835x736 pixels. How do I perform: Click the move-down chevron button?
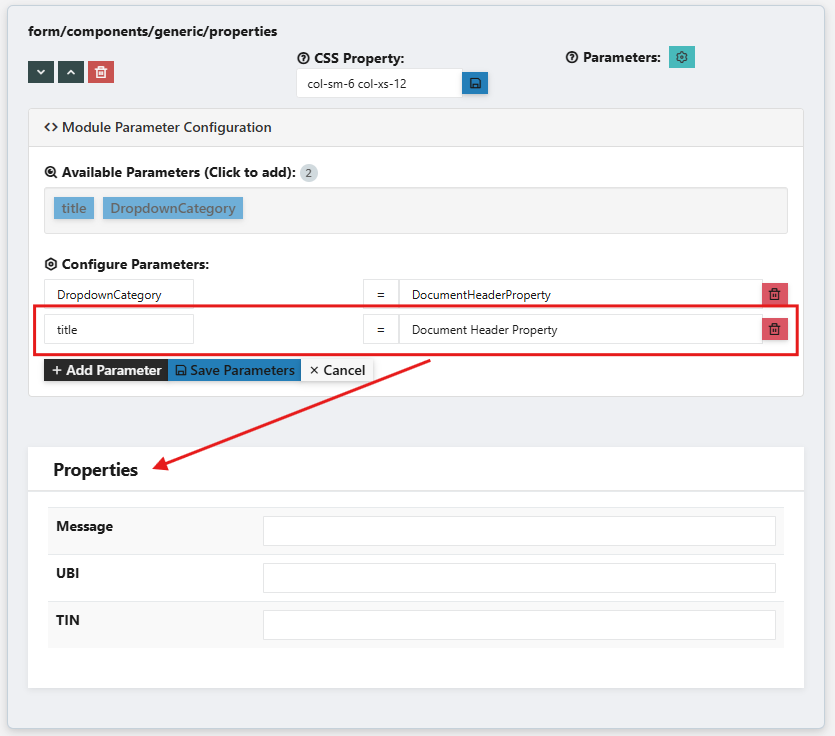coord(41,72)
